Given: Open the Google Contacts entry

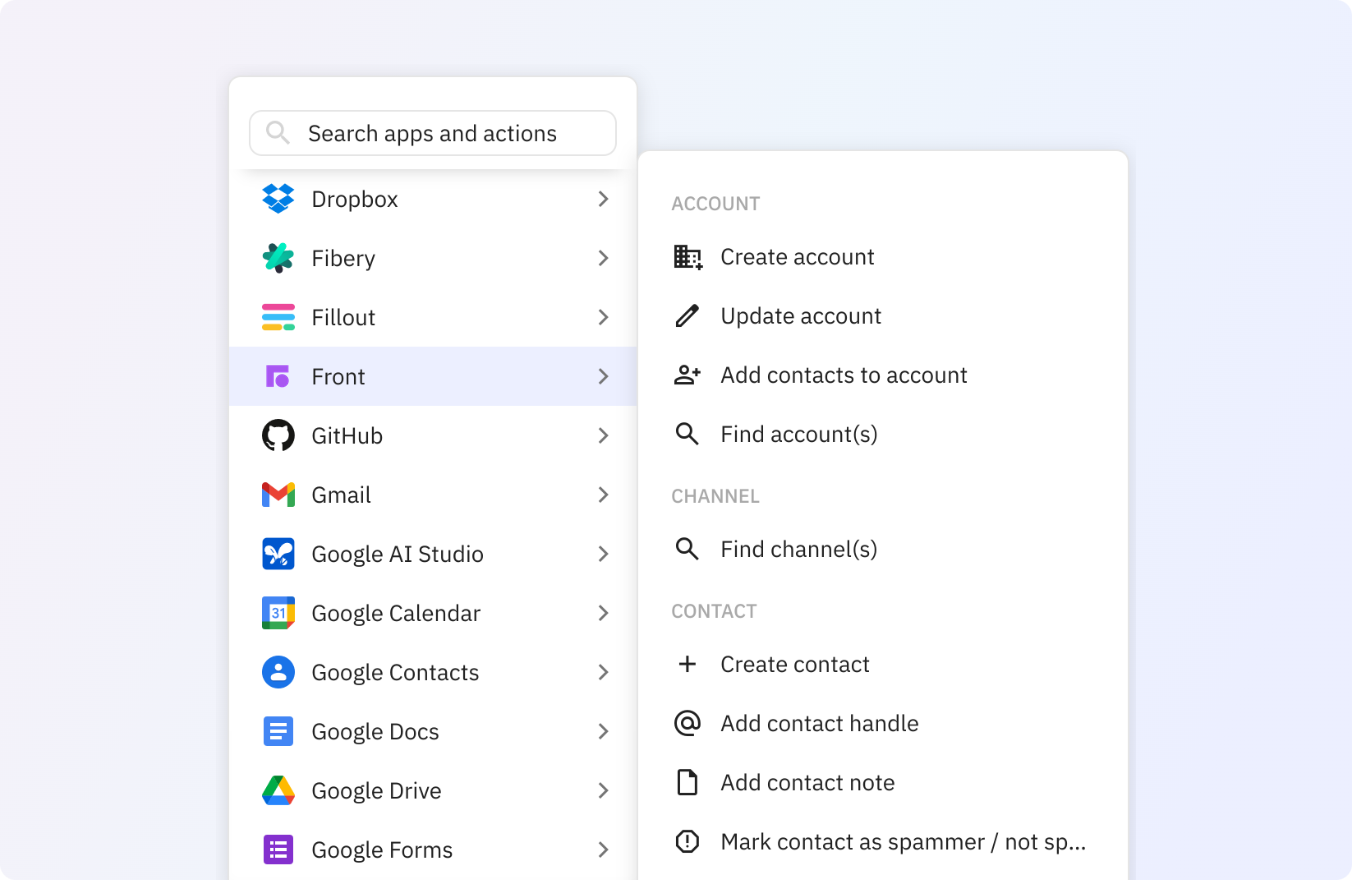Looking at the screenshot, I should pyautogui.click(x=433, y=672).
